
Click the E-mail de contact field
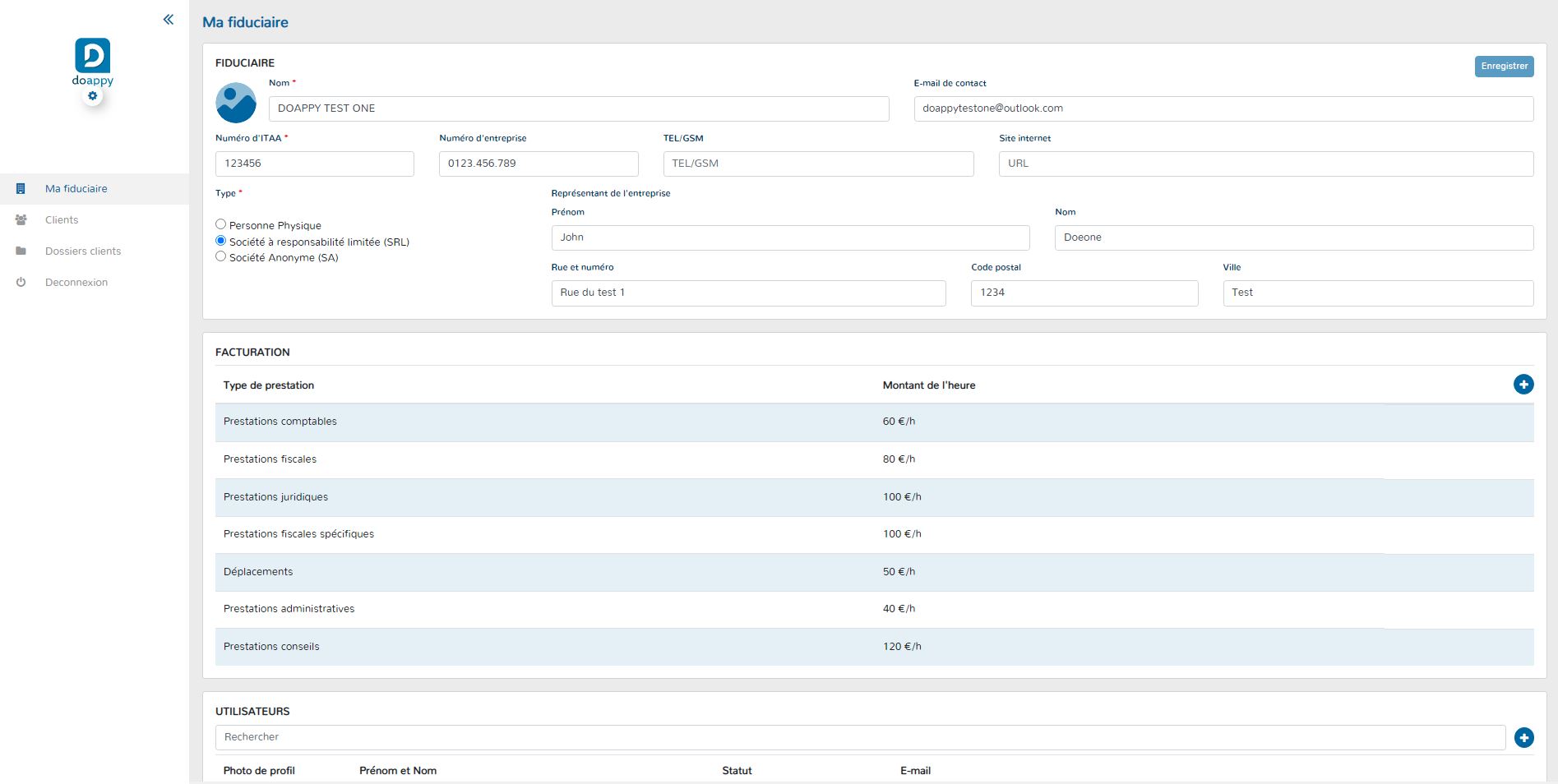pos(1223,108)
